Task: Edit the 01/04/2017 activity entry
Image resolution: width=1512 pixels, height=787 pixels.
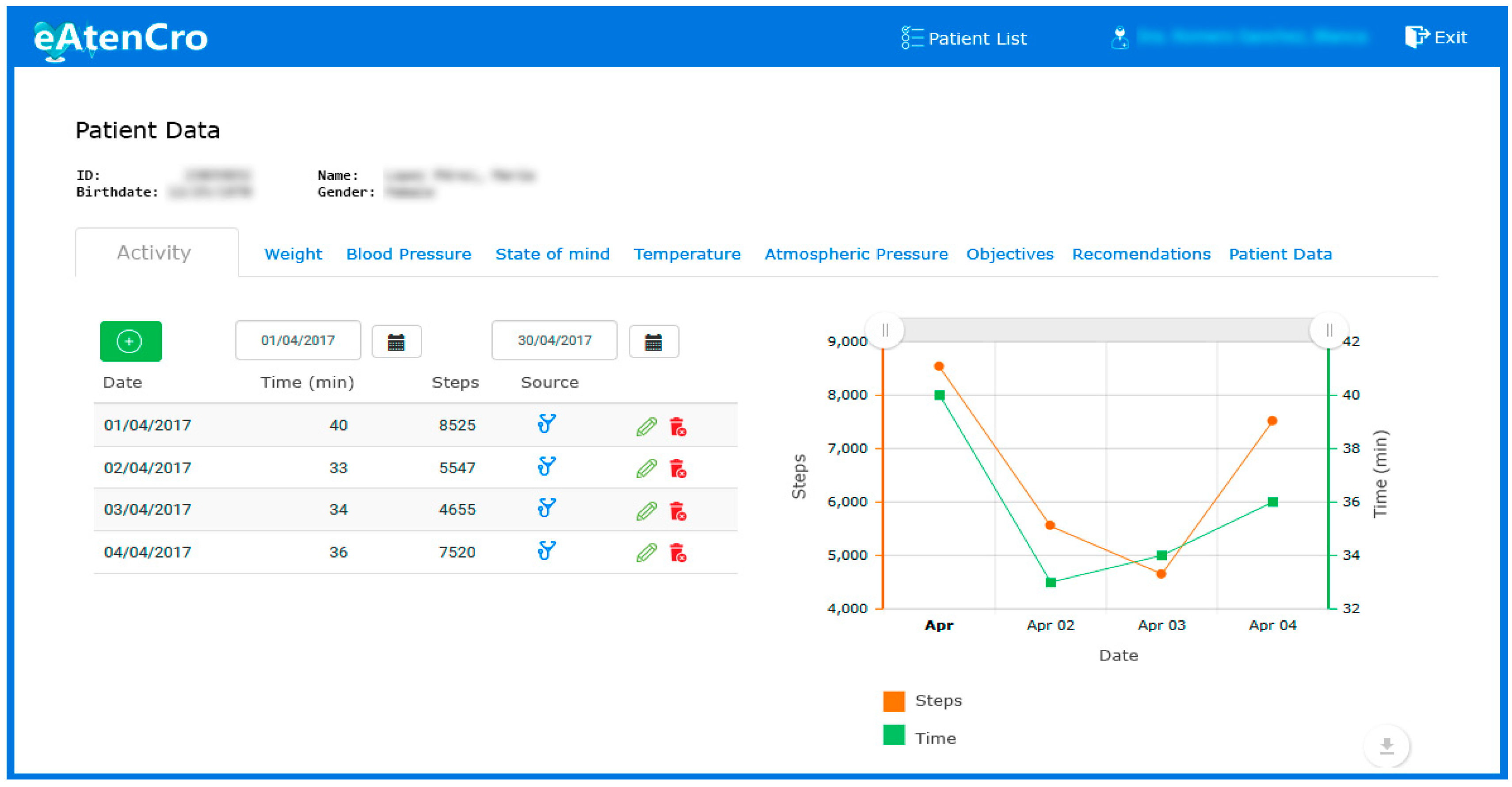Action: point(646,426)
